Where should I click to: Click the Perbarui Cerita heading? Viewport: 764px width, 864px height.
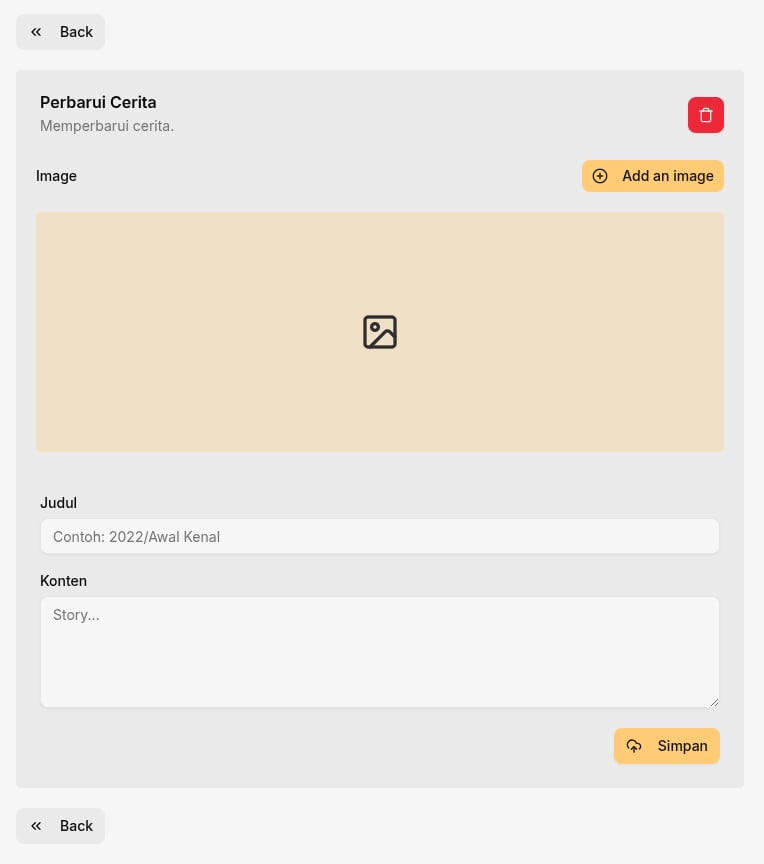click(98, 102)
